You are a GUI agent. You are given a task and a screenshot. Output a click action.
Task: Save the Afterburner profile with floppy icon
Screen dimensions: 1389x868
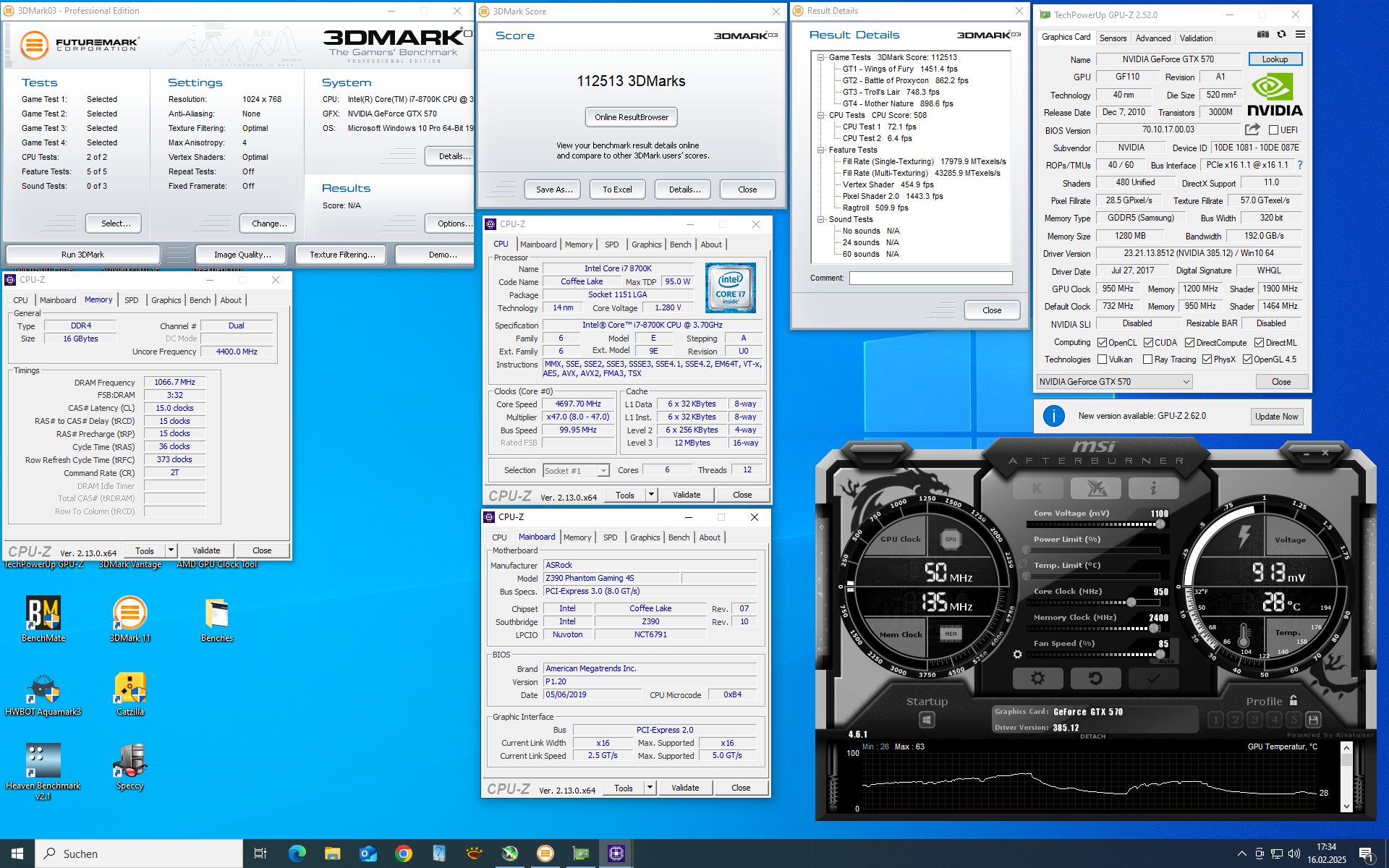[1313, 720]
